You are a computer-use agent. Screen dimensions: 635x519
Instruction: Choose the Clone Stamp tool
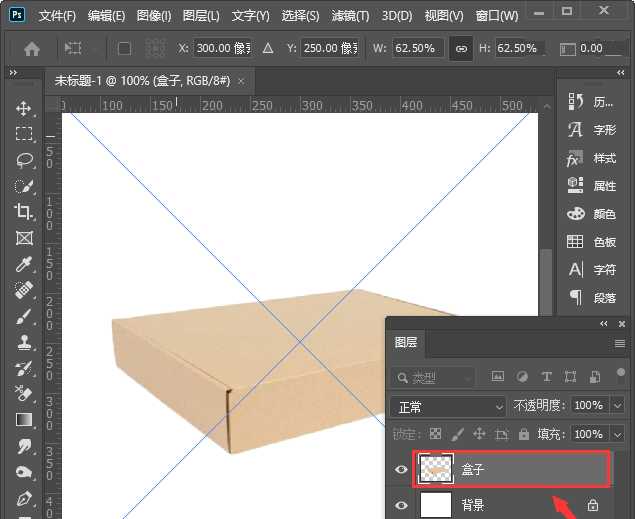point(24,342)
